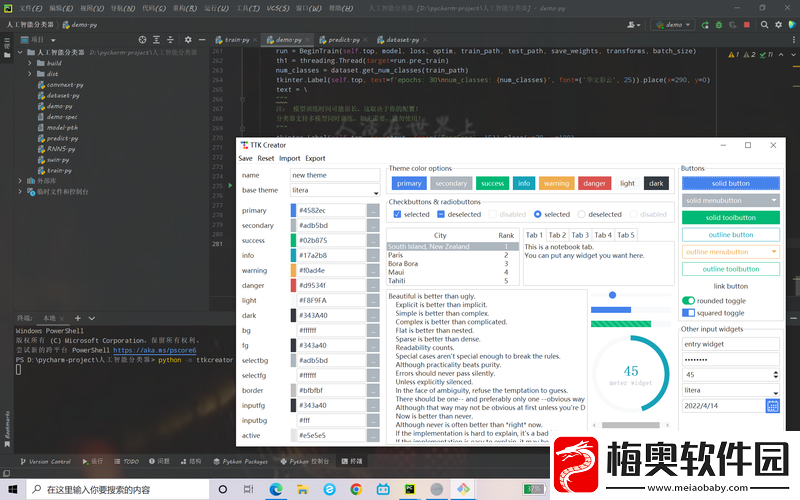Expand the build folder in project tree

pos(30,63)
